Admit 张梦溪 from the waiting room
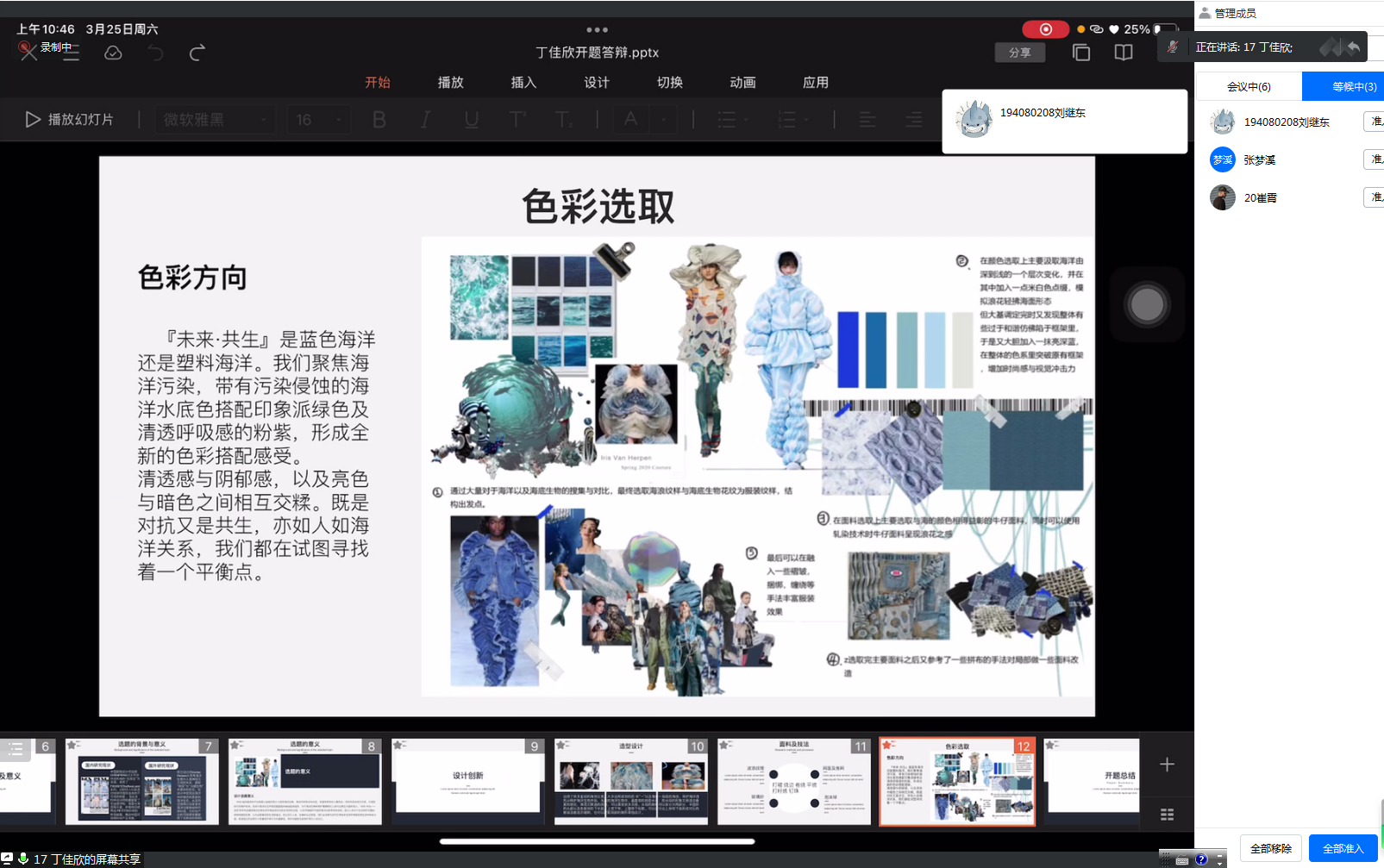This screenshot has width=1384, height=868. (1375, 159)
